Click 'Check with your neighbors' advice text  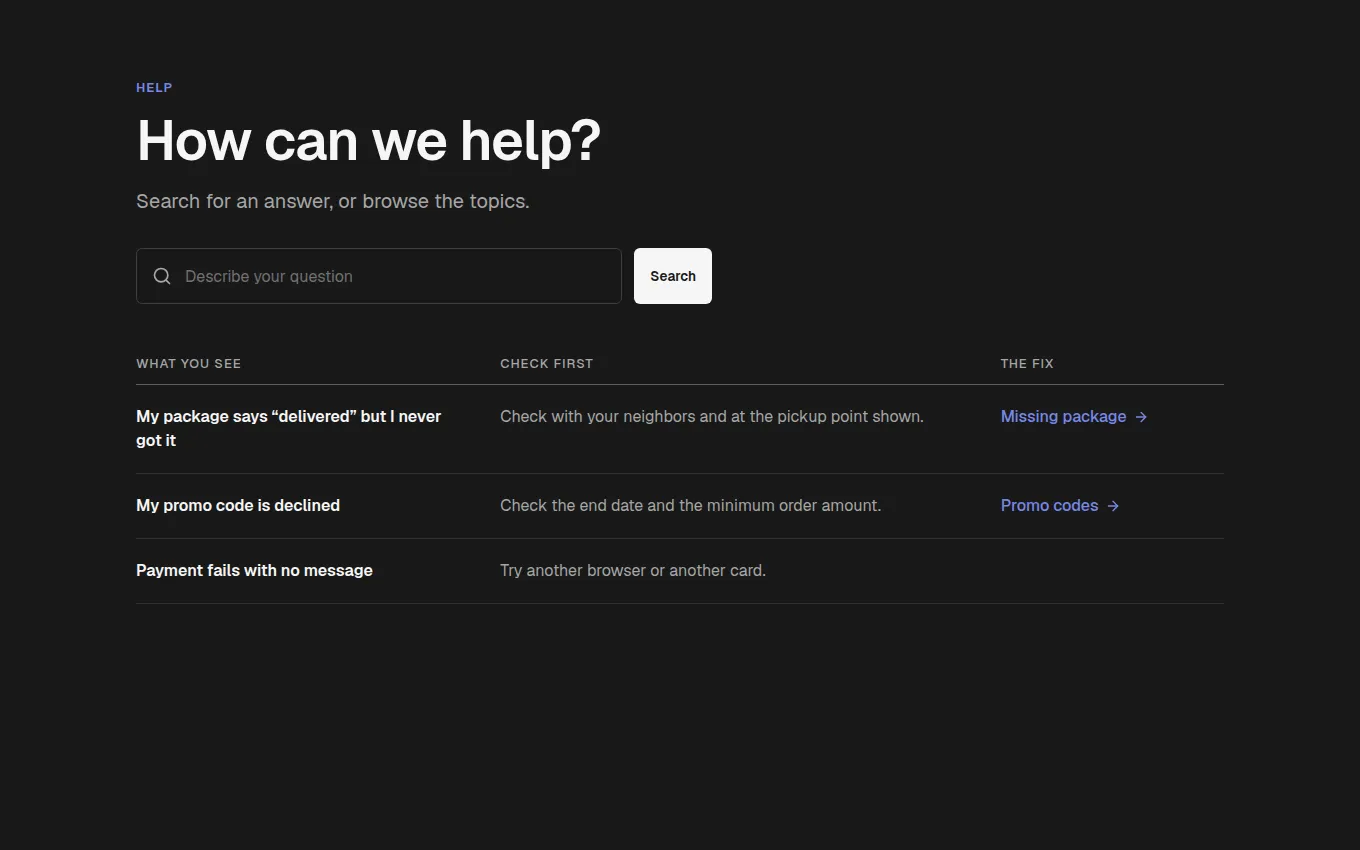point(712,416)
